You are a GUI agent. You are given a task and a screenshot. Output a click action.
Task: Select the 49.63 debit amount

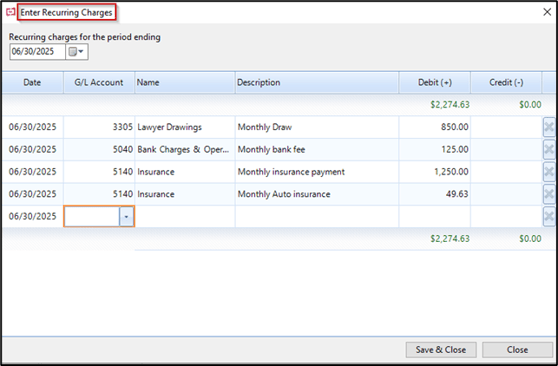(x=435, y=194)
